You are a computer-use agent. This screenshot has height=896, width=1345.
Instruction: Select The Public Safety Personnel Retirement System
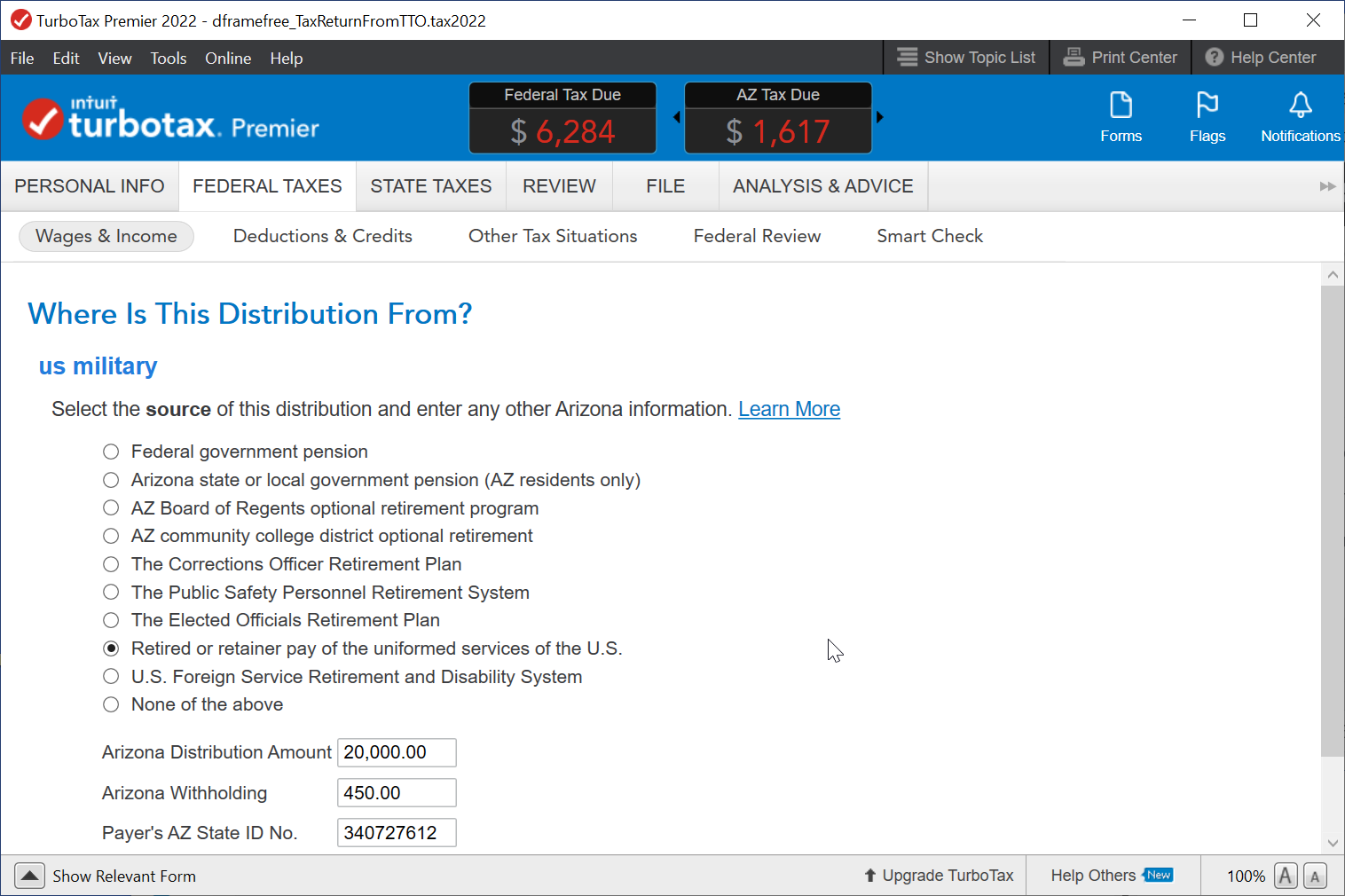click(x=111, y=593)
